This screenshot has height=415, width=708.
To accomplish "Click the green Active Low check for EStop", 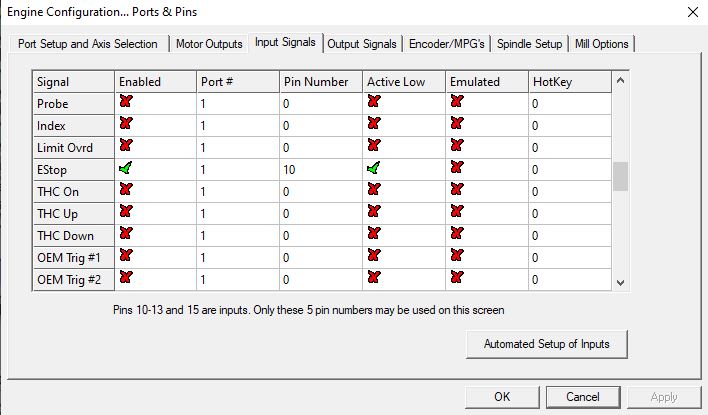I will tap(374, 168).
